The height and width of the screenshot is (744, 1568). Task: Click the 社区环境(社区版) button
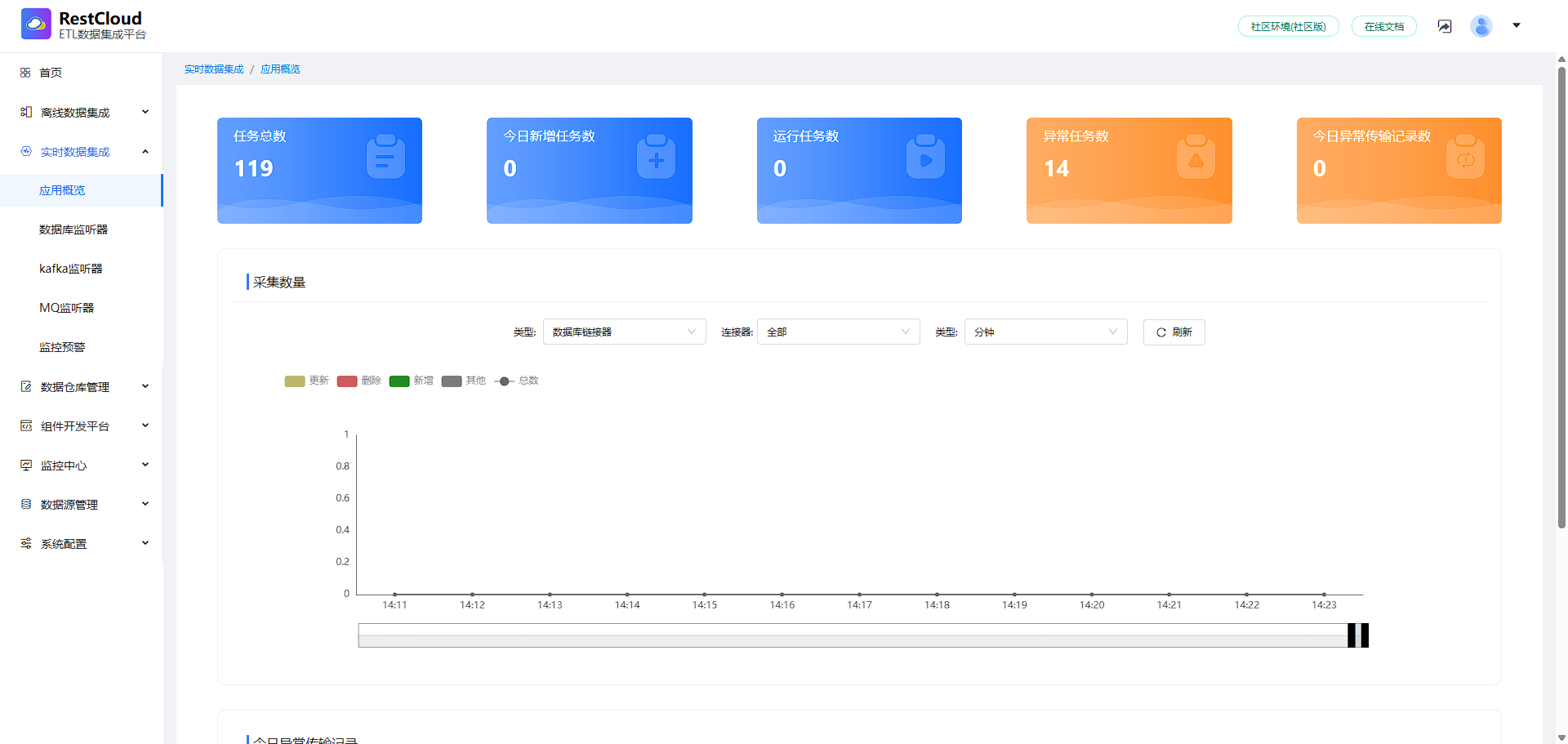1289,26
